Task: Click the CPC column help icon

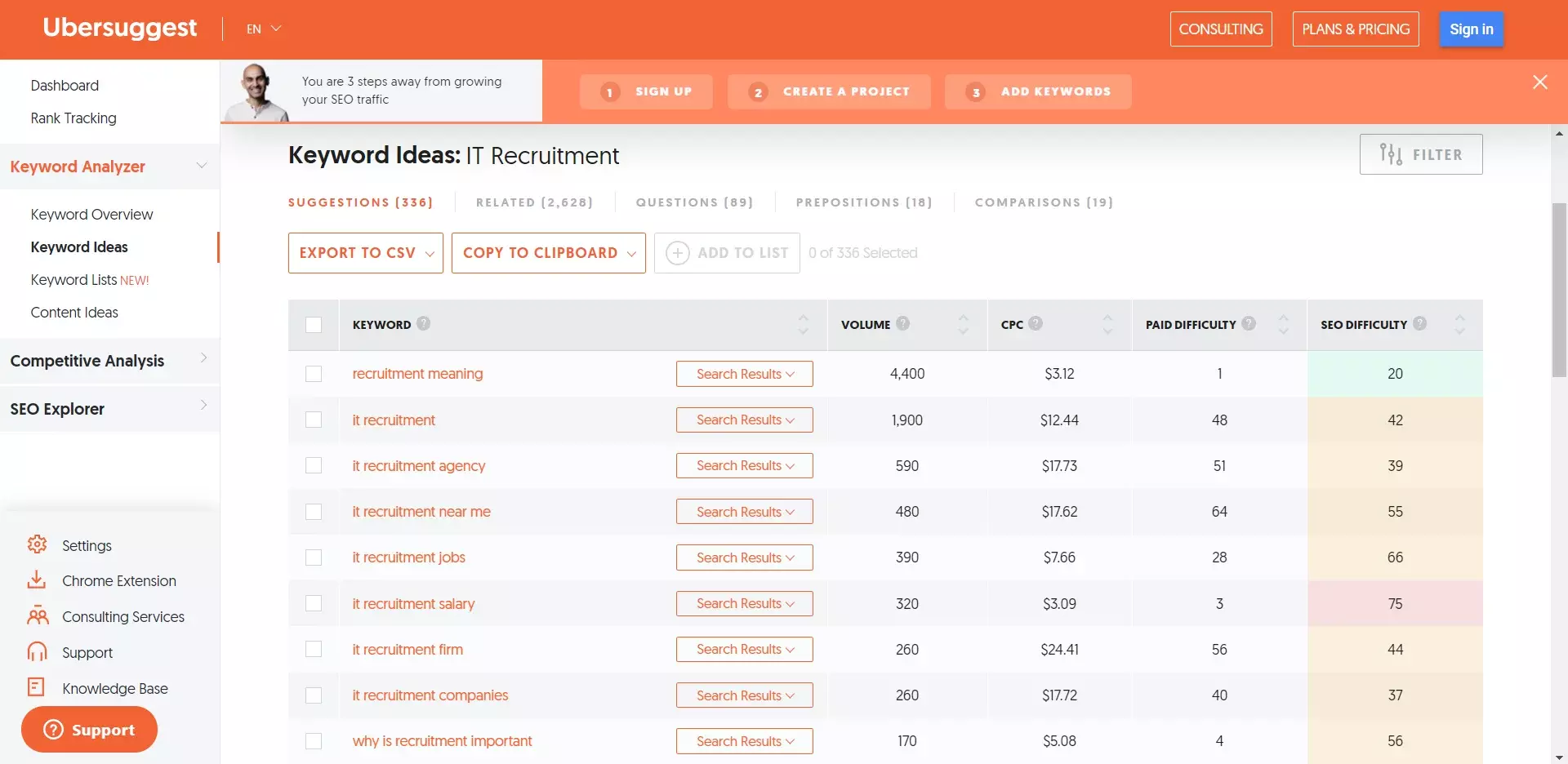Action: [1036, 323]
